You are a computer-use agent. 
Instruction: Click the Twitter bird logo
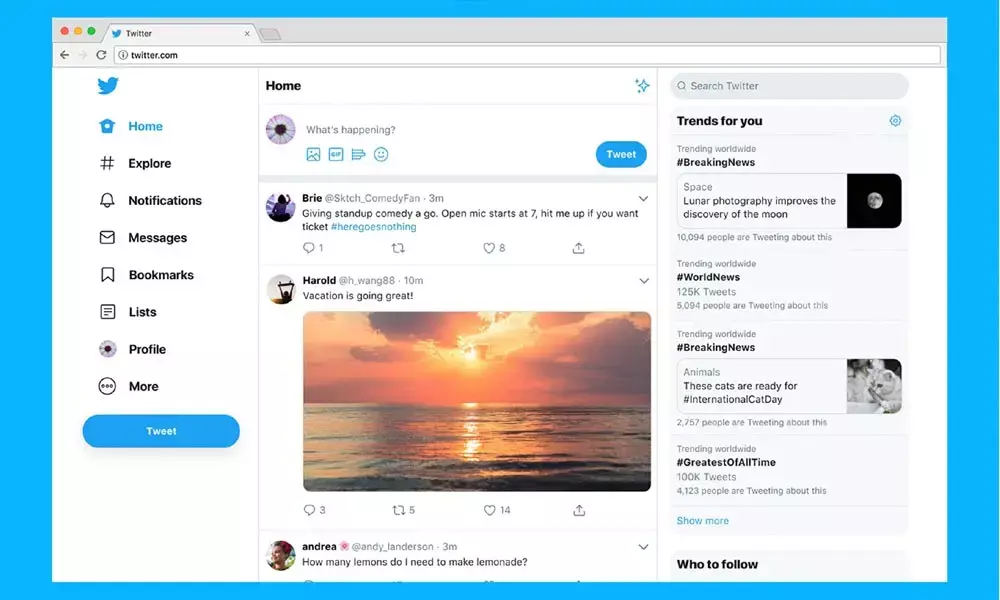coord(108,86)
